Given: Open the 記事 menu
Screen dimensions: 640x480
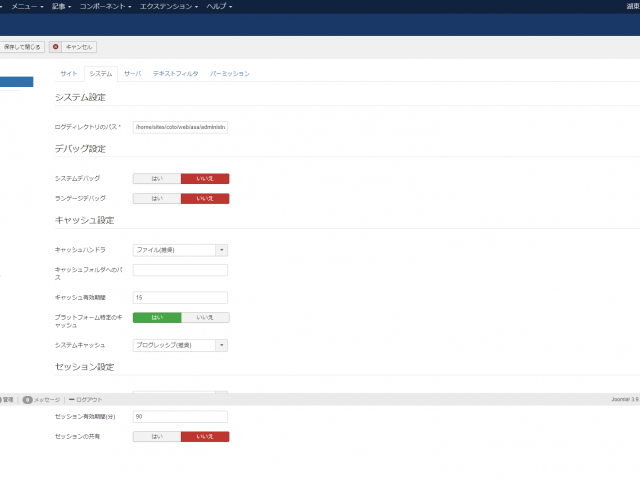Looking at the screenshot, I should [61, 7].
